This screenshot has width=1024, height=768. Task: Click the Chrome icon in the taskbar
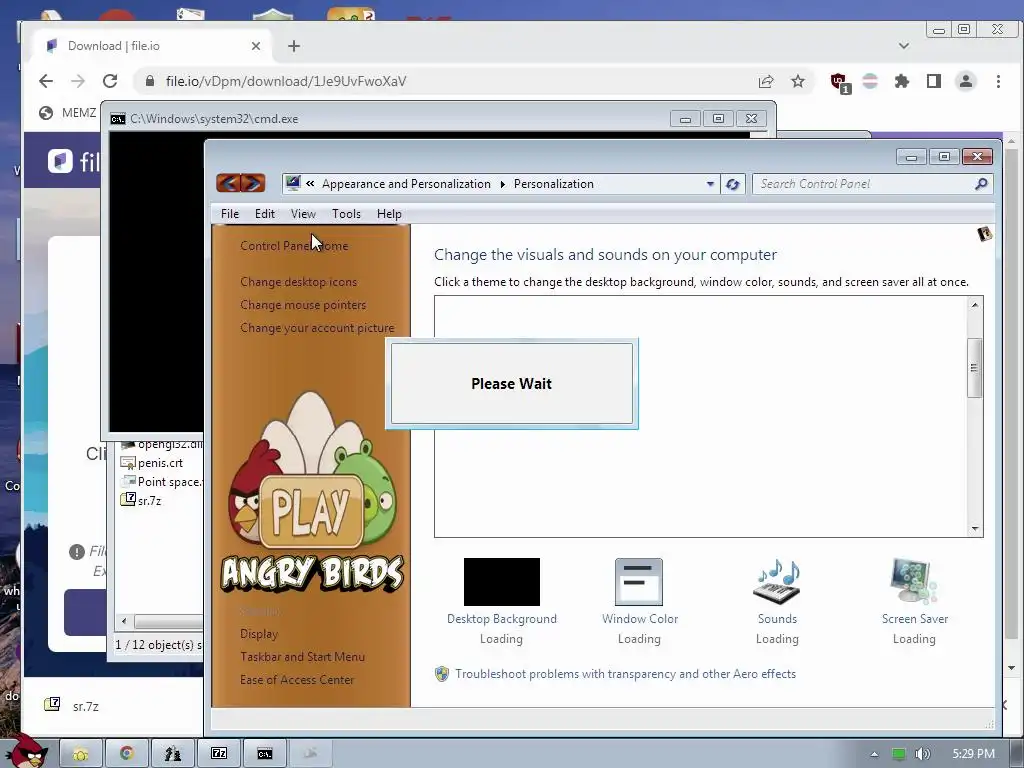127,753
